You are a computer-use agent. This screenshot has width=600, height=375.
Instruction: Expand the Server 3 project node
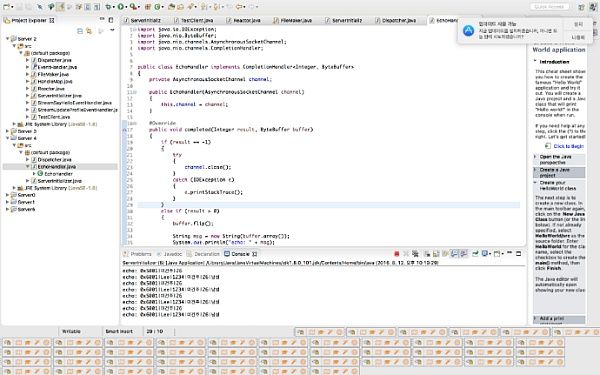(7, 131)
